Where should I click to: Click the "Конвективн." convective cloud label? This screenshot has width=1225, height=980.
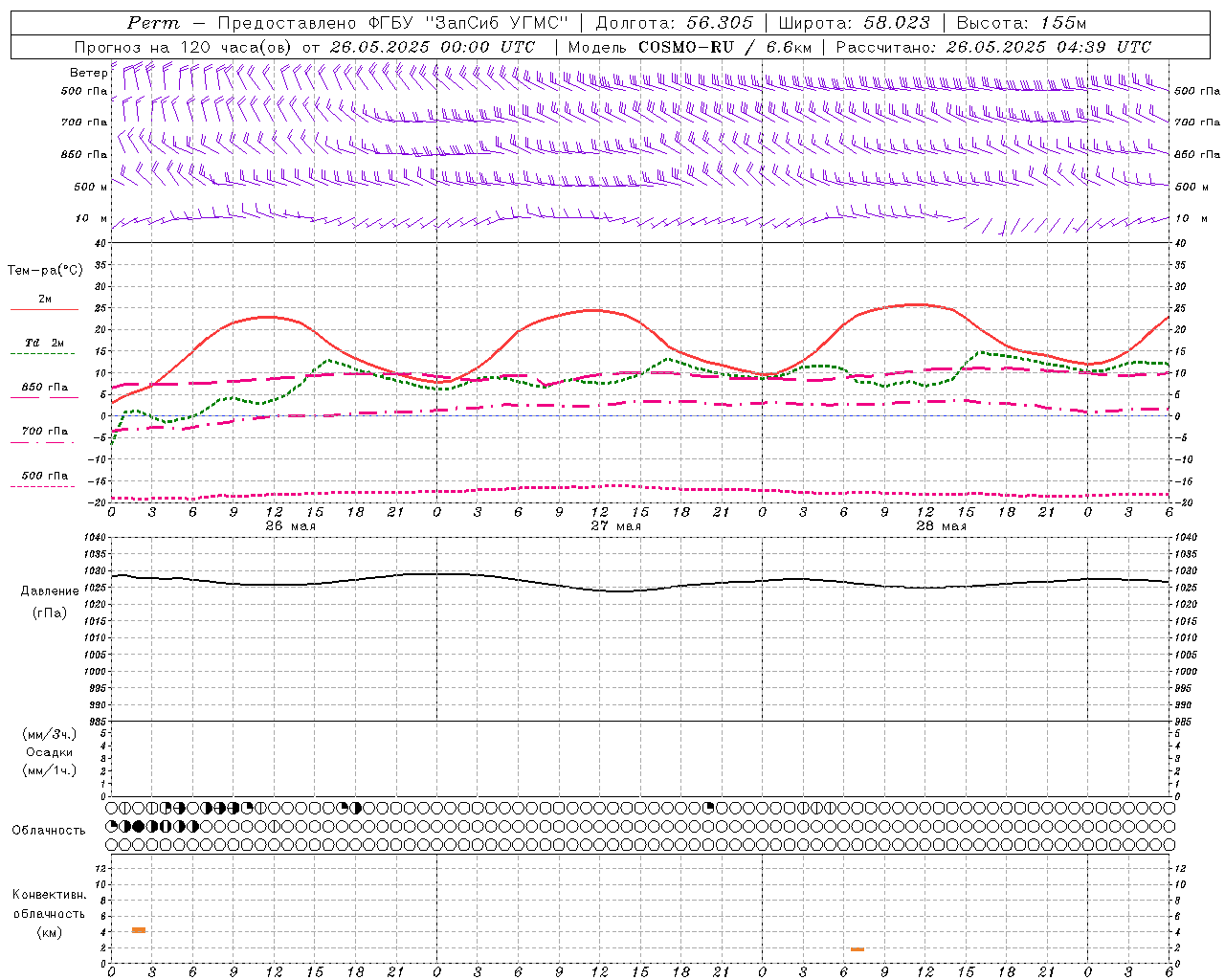click(50, 895)
